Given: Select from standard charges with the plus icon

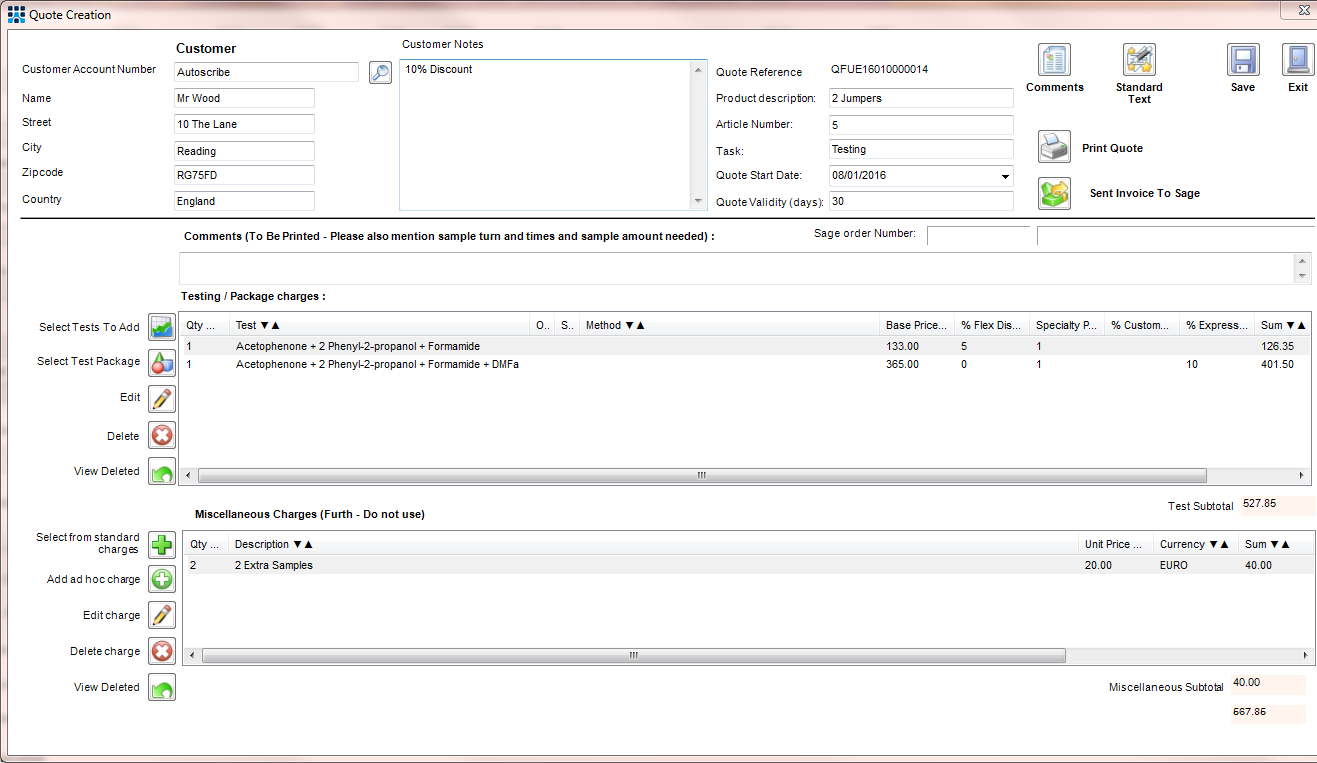Looking at the screenshot, I should click(161, 544).
